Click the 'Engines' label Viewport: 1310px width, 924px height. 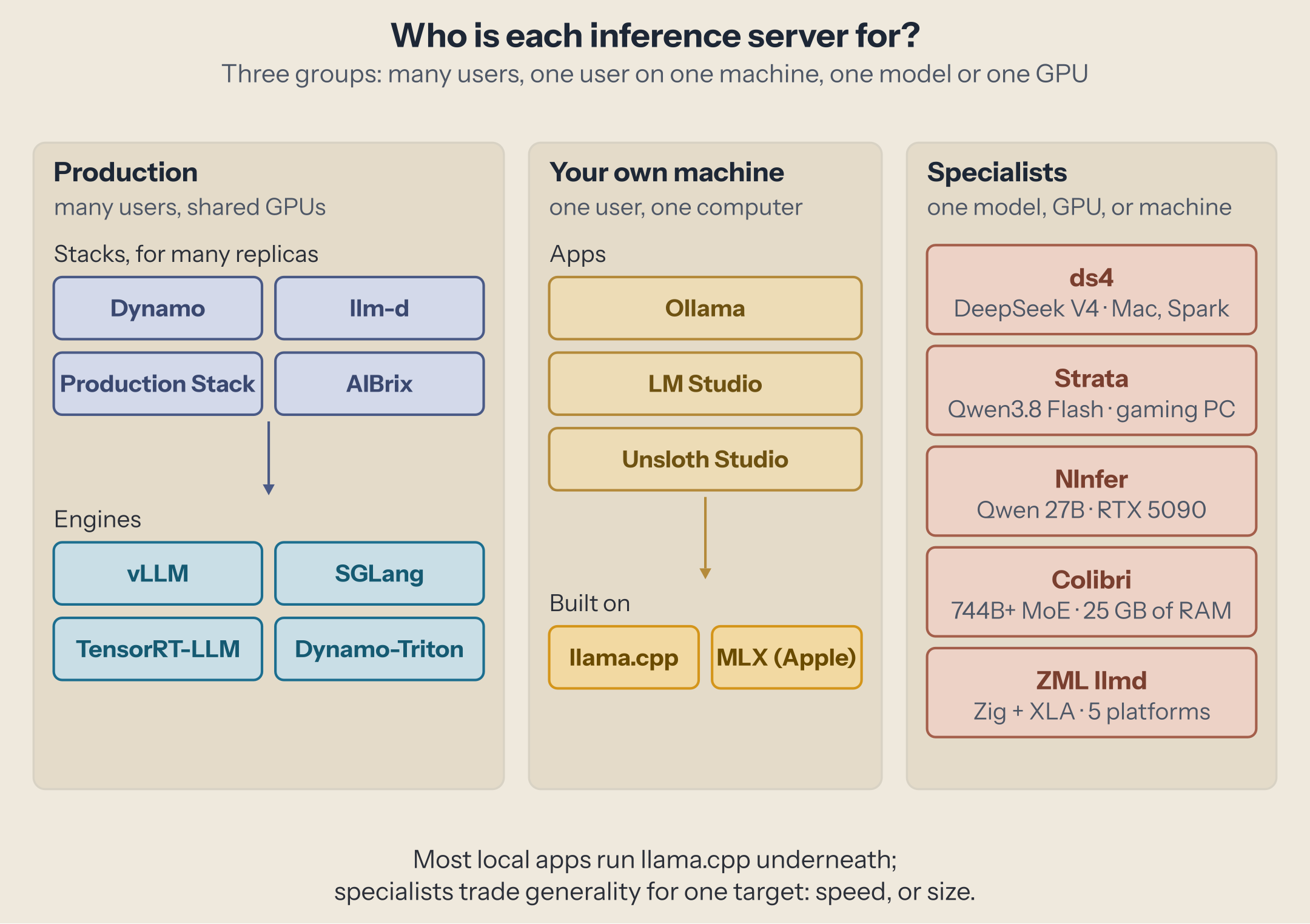[x=98, y=520]
